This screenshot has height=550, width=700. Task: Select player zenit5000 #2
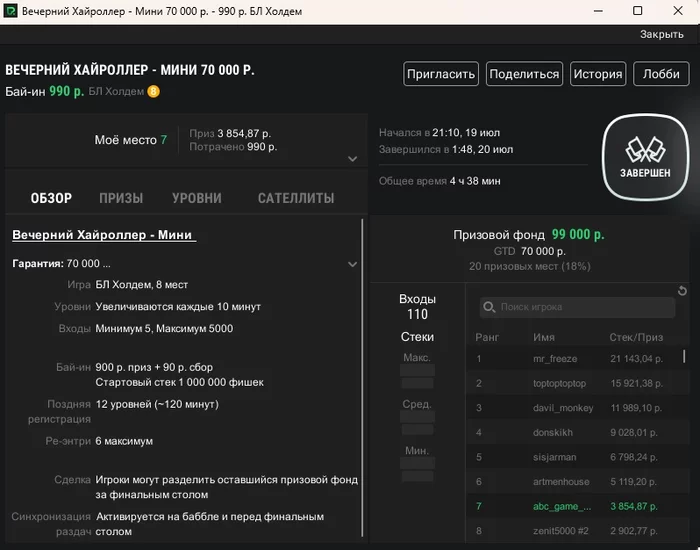click(x=560, y=531)
